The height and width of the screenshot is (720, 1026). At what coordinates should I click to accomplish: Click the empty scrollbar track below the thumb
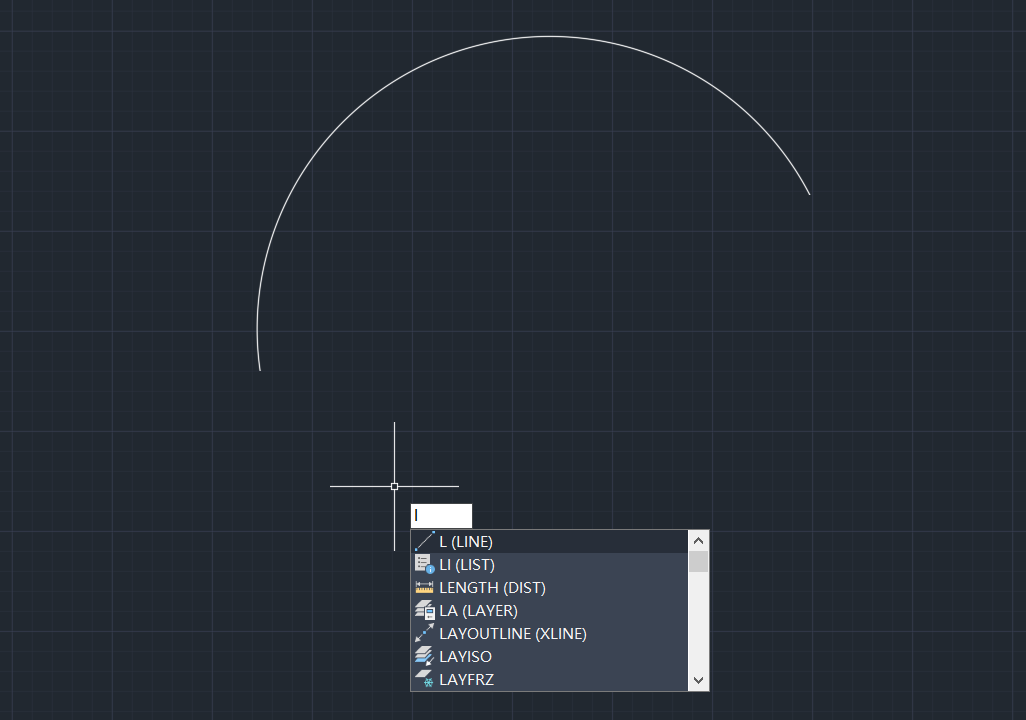698,625
